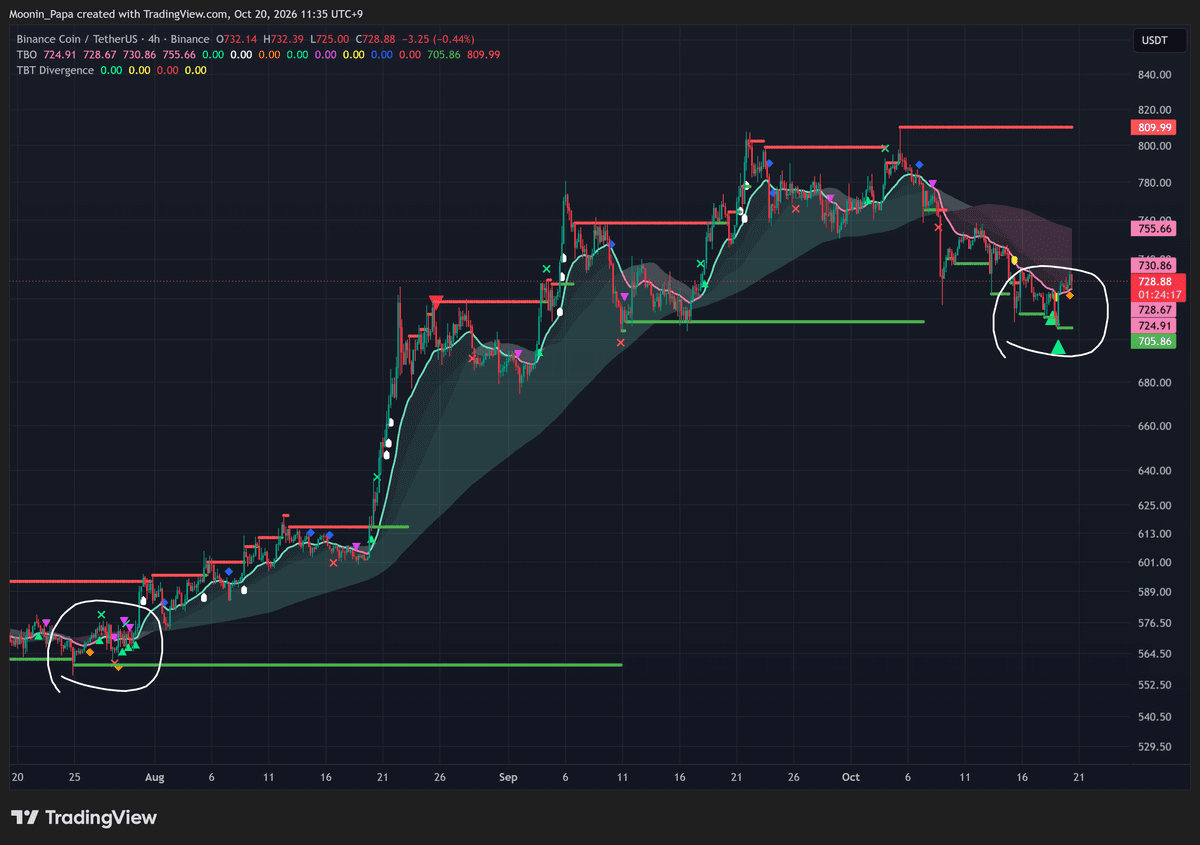Click the 601.00 price scale tick
Viewport: 1200px width, 845px height.
coord(1154,562)
